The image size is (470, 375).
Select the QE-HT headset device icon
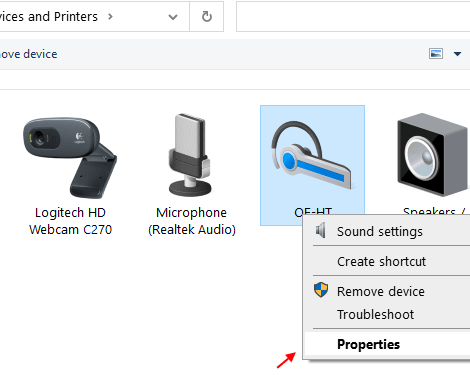click(x=312, y=155)
